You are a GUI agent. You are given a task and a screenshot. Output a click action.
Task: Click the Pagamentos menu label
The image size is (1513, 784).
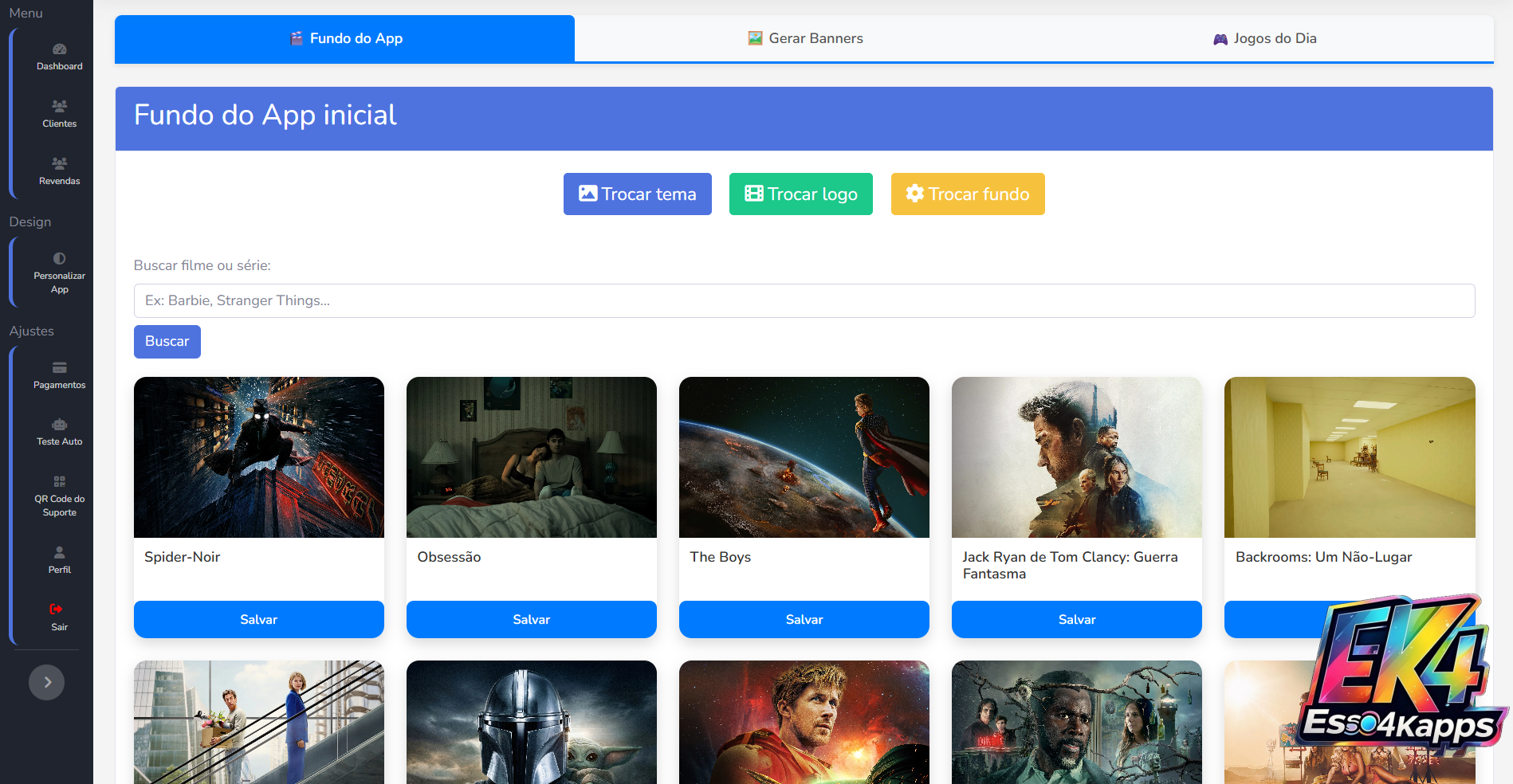coord(59,385)
